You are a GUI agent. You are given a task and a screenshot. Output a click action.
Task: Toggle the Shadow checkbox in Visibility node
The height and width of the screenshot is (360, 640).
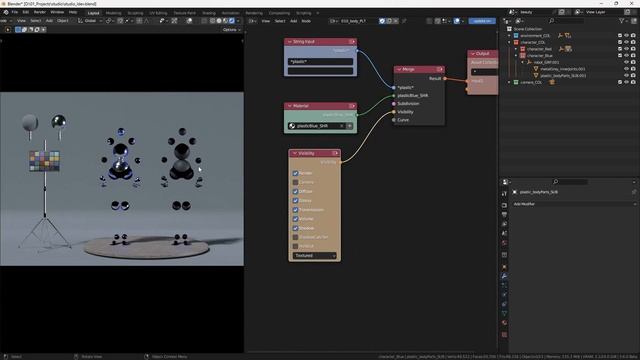click(296, 228)
